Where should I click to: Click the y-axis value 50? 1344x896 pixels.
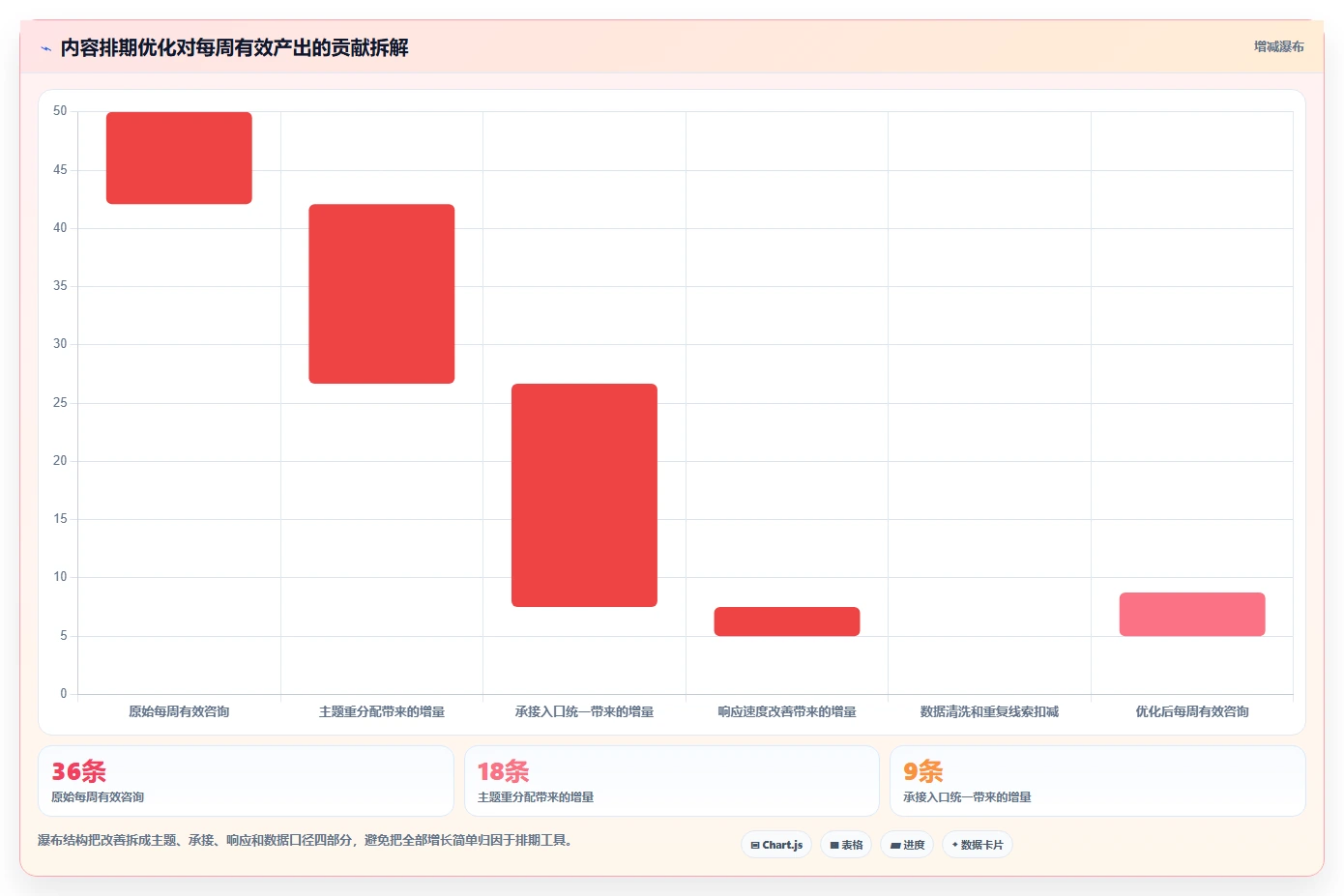coord(60,111)
